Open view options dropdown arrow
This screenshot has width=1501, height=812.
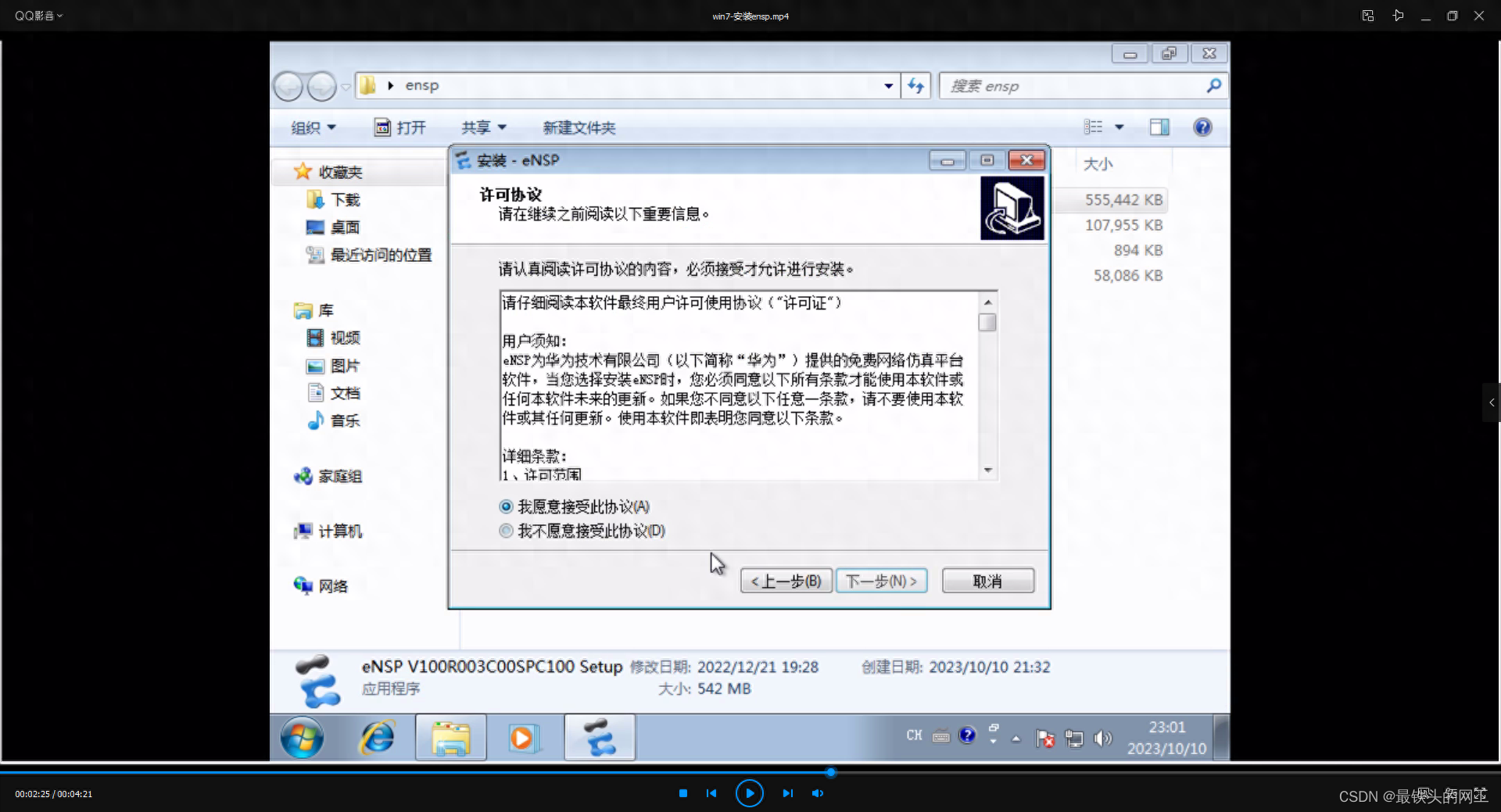click(1119, 127)
